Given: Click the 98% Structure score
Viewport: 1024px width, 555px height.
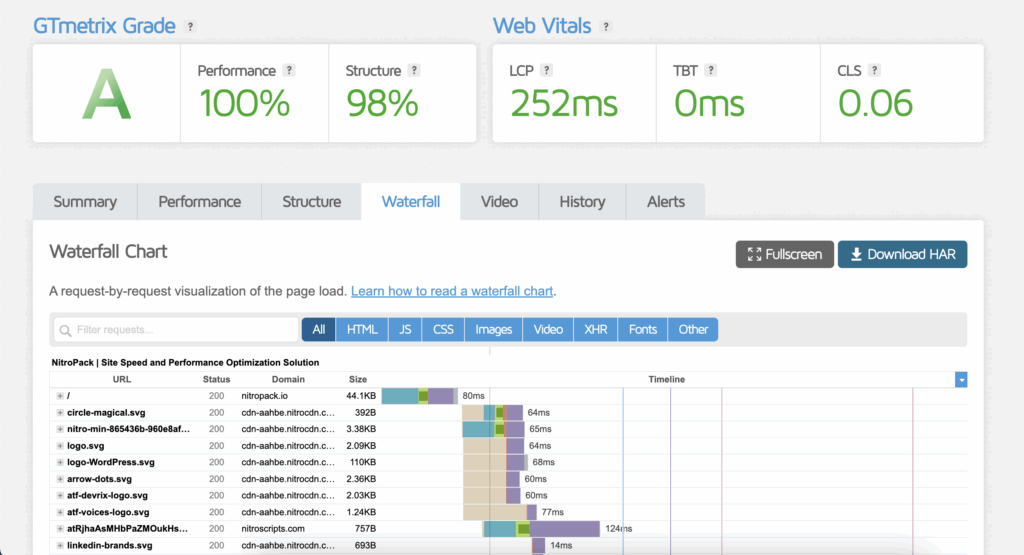Looking at the screenshot, I should 382,104.
